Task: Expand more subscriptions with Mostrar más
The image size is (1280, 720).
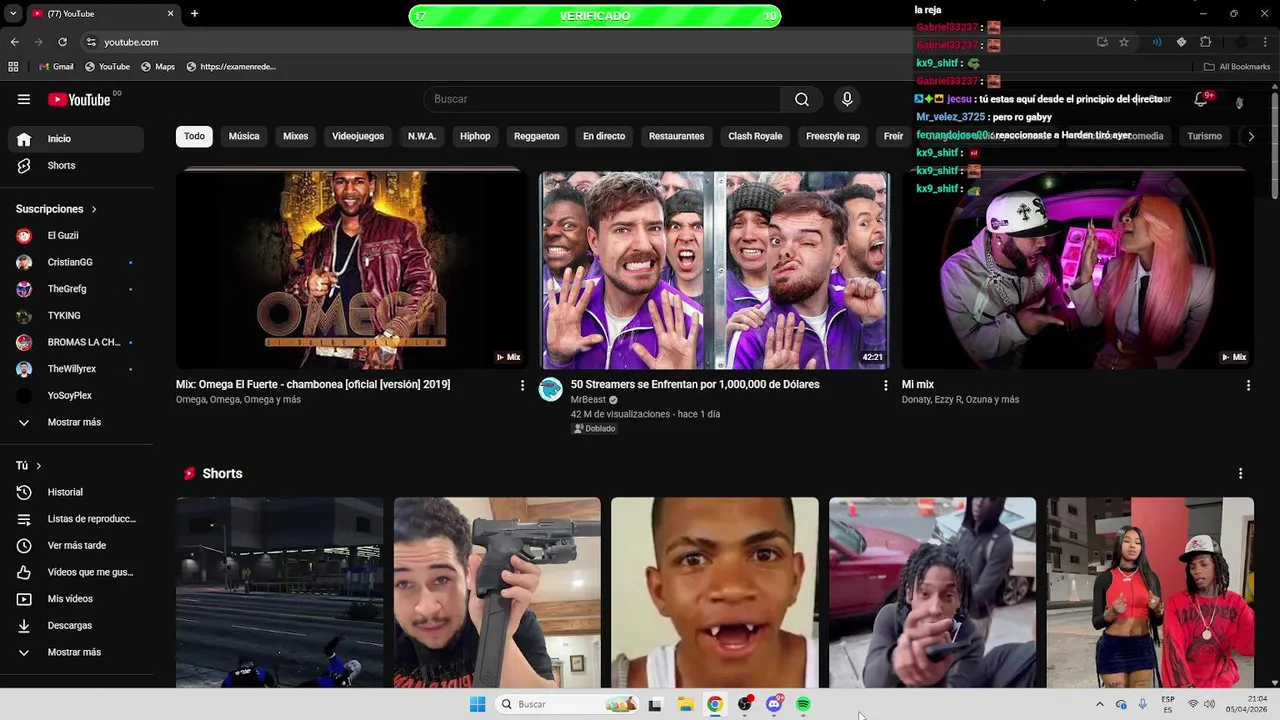Action: point(76,422)
